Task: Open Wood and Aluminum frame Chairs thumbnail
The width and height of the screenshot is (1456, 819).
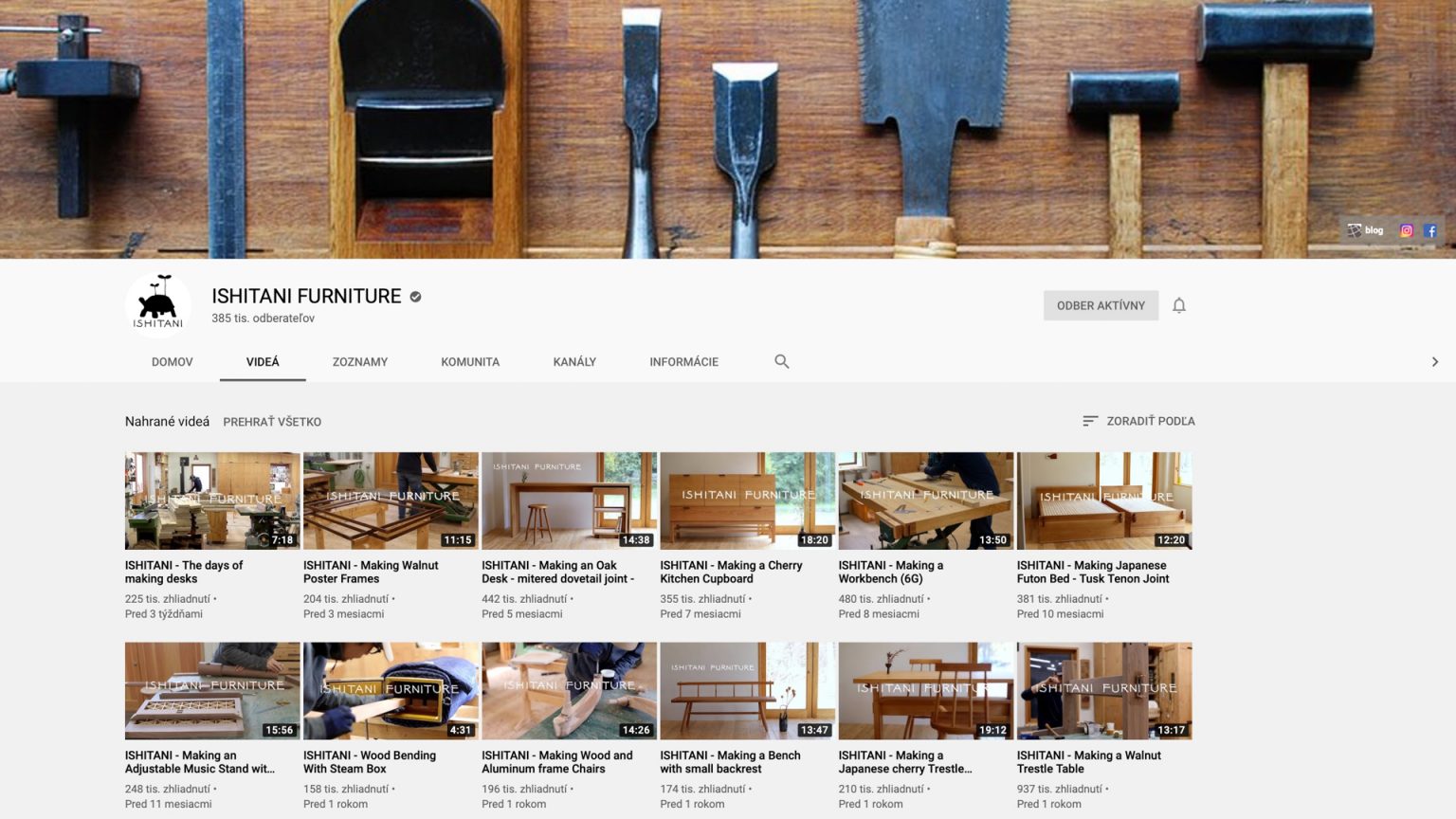Action: [569, 691]
